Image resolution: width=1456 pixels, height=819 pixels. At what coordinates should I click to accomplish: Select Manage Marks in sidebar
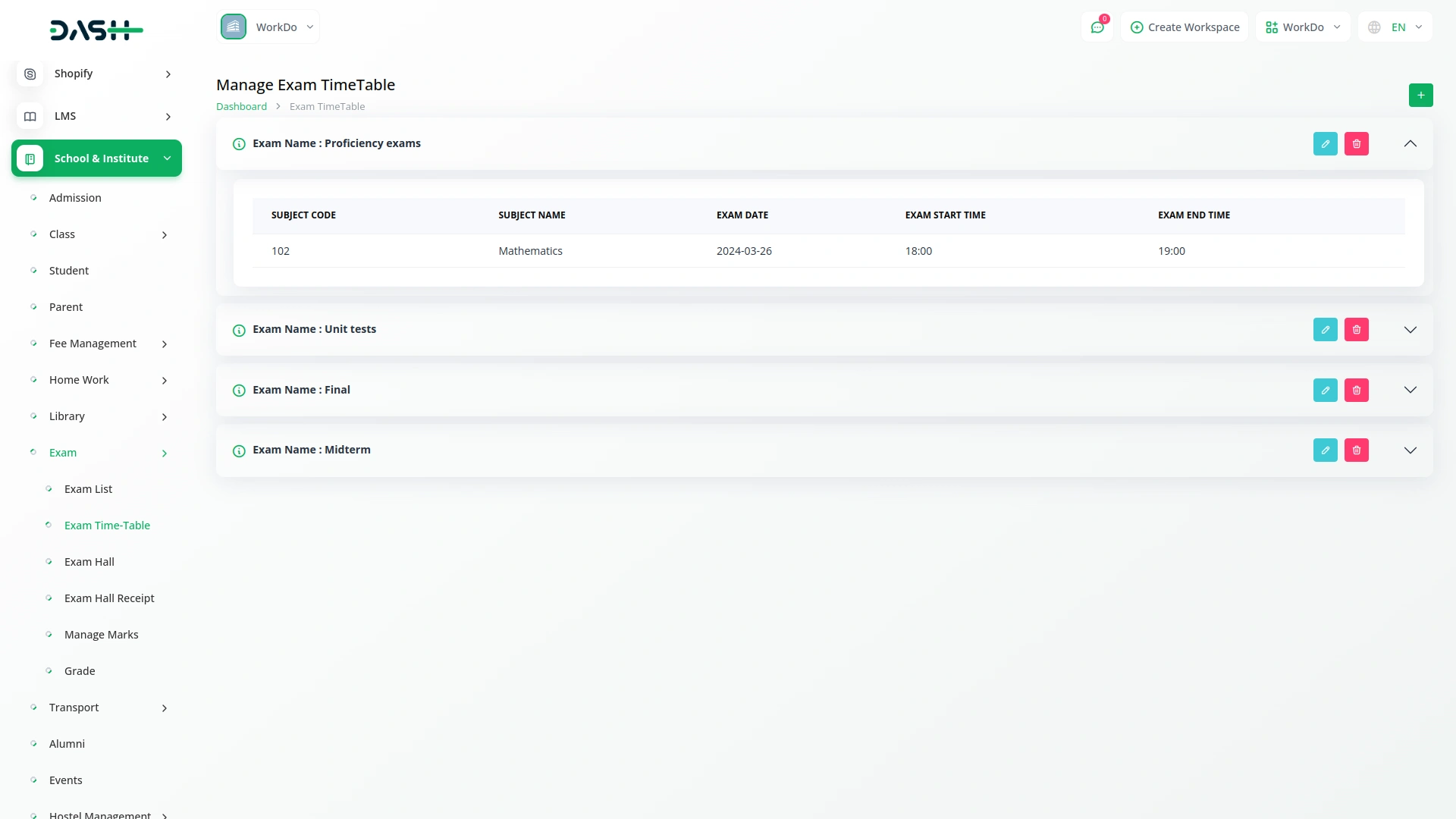[102, 635]
